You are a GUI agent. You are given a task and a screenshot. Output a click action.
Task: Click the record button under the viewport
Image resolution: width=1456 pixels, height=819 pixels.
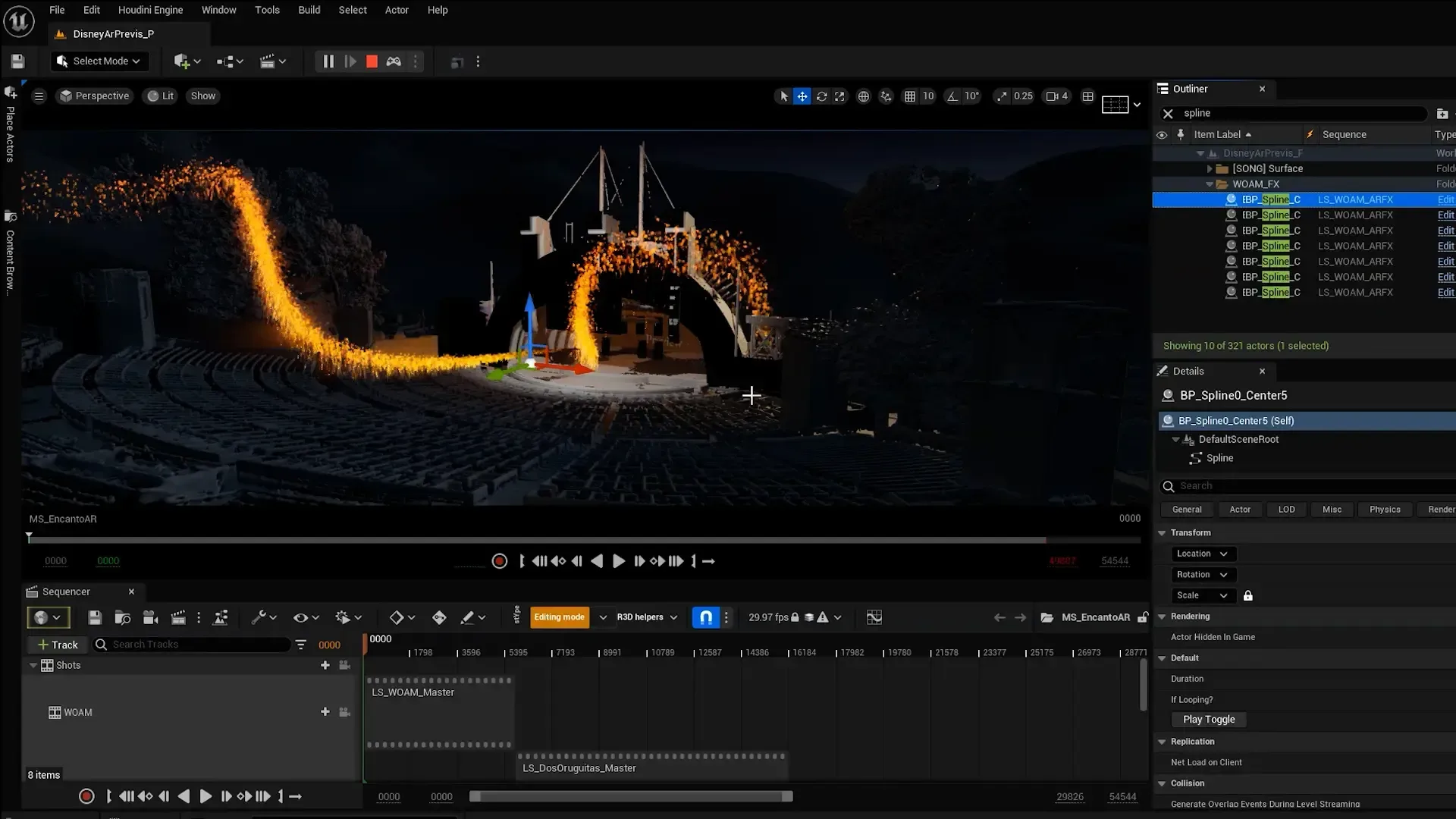tap(499, 561)
